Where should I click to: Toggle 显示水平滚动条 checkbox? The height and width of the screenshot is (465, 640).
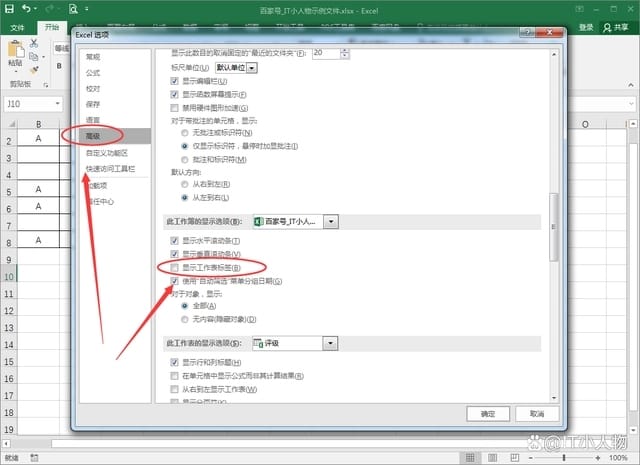click(174, 241)
